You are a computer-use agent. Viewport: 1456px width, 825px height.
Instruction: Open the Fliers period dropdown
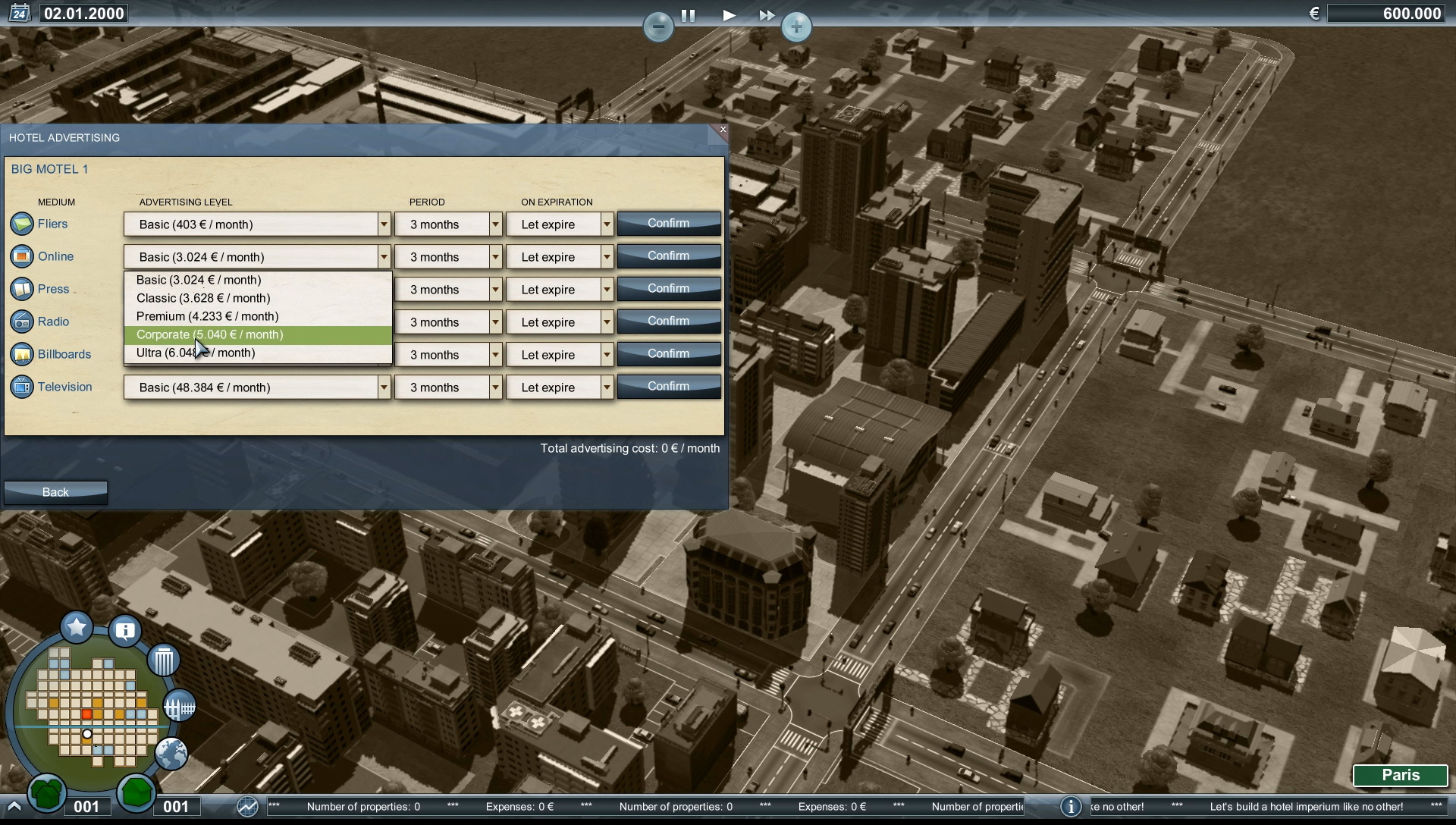pos(494,224)
